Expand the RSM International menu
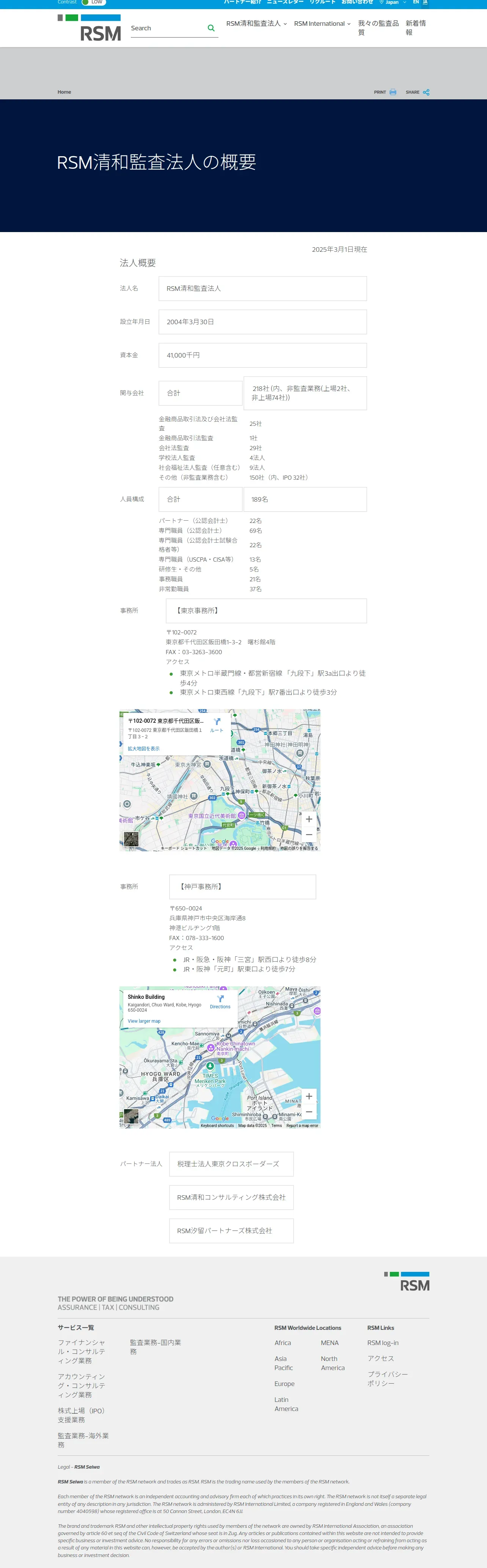The height and width of the screenshot is (1568, 487). point(322,24)
